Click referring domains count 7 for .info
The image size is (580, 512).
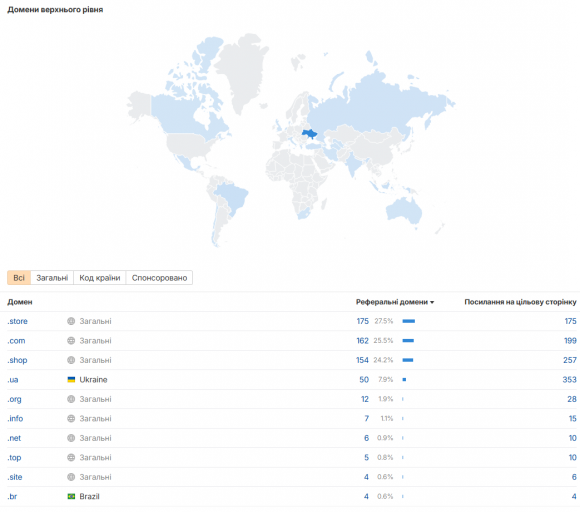[367, 418]
